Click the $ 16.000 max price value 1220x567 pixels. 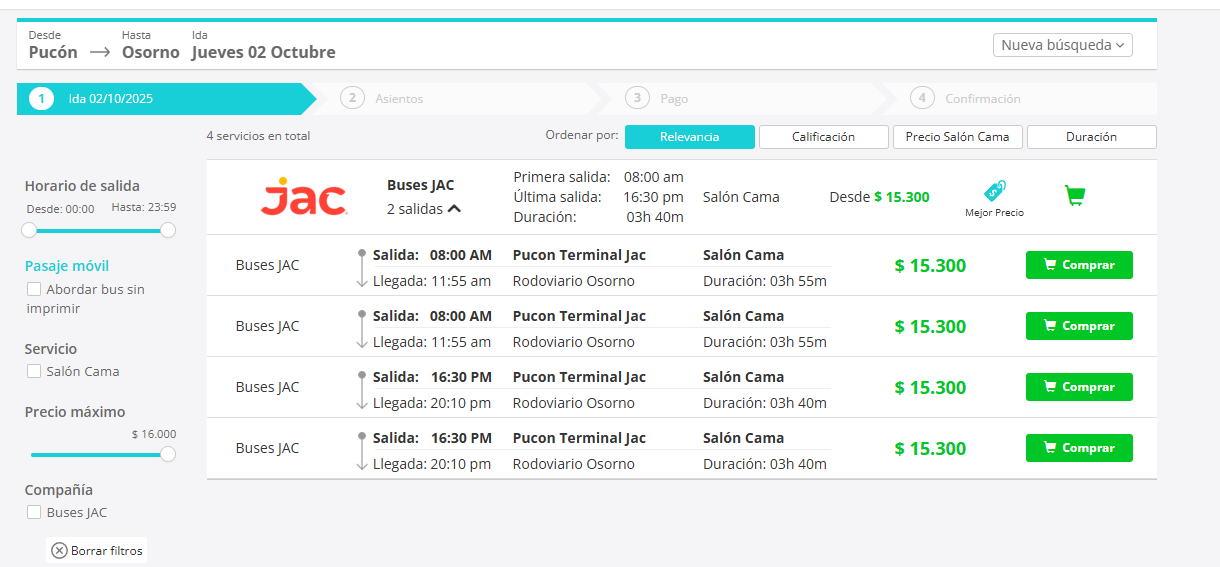154,434
